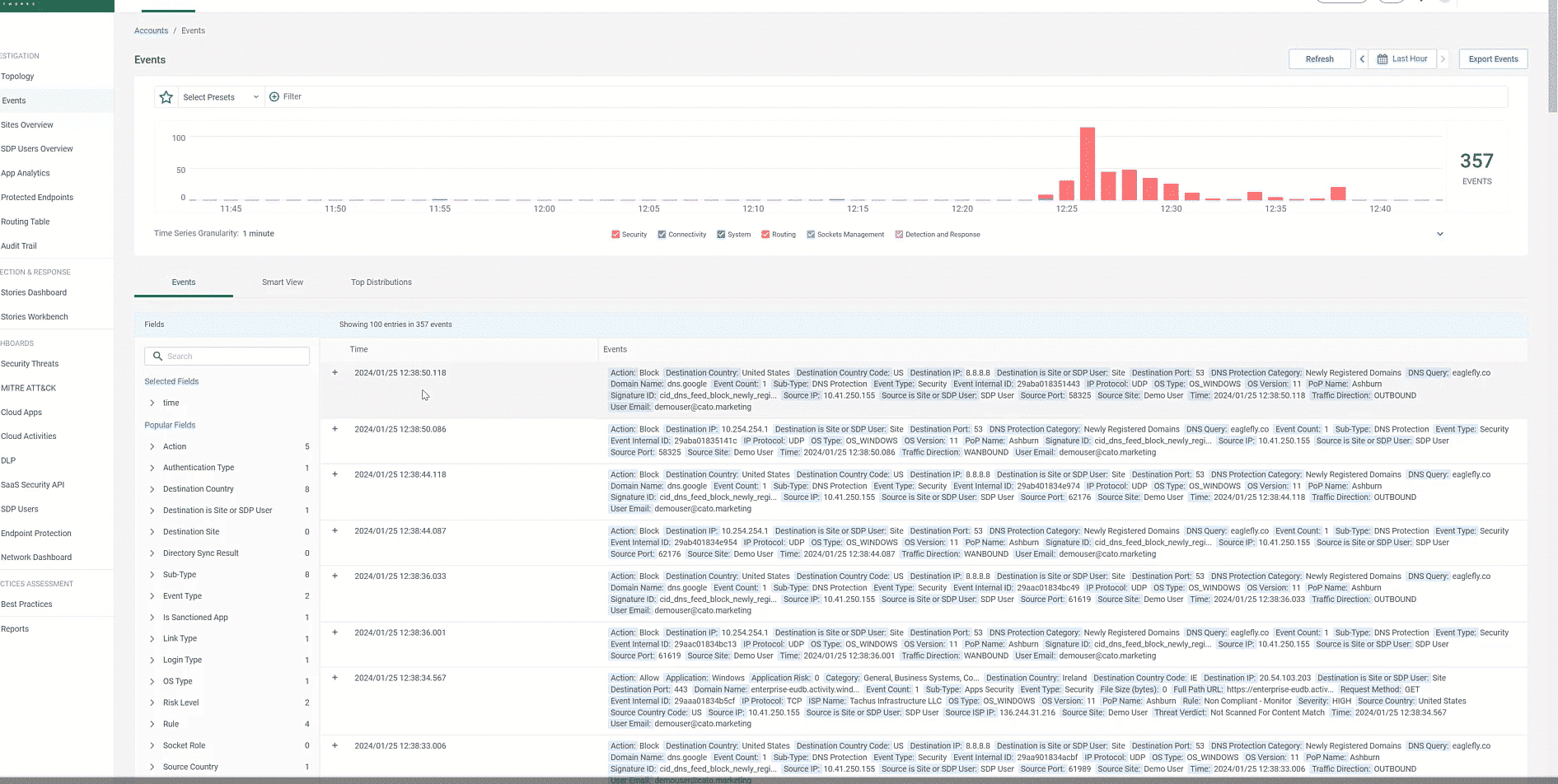The width and height of the screenshot is (1558, 784).
Task: Expand event row 12:38:50.118 with plus icon
Action: click(x=335, y=373)
